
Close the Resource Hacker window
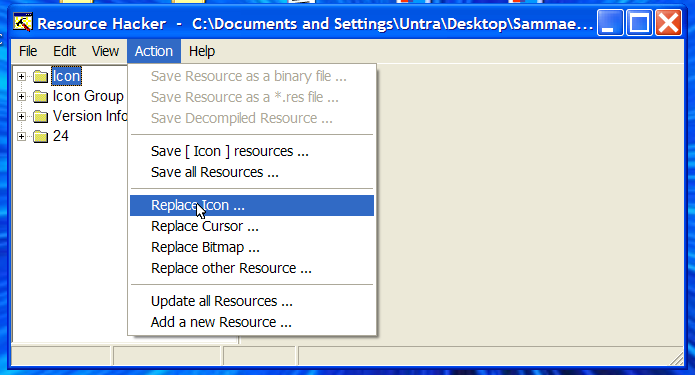point(668,23)
